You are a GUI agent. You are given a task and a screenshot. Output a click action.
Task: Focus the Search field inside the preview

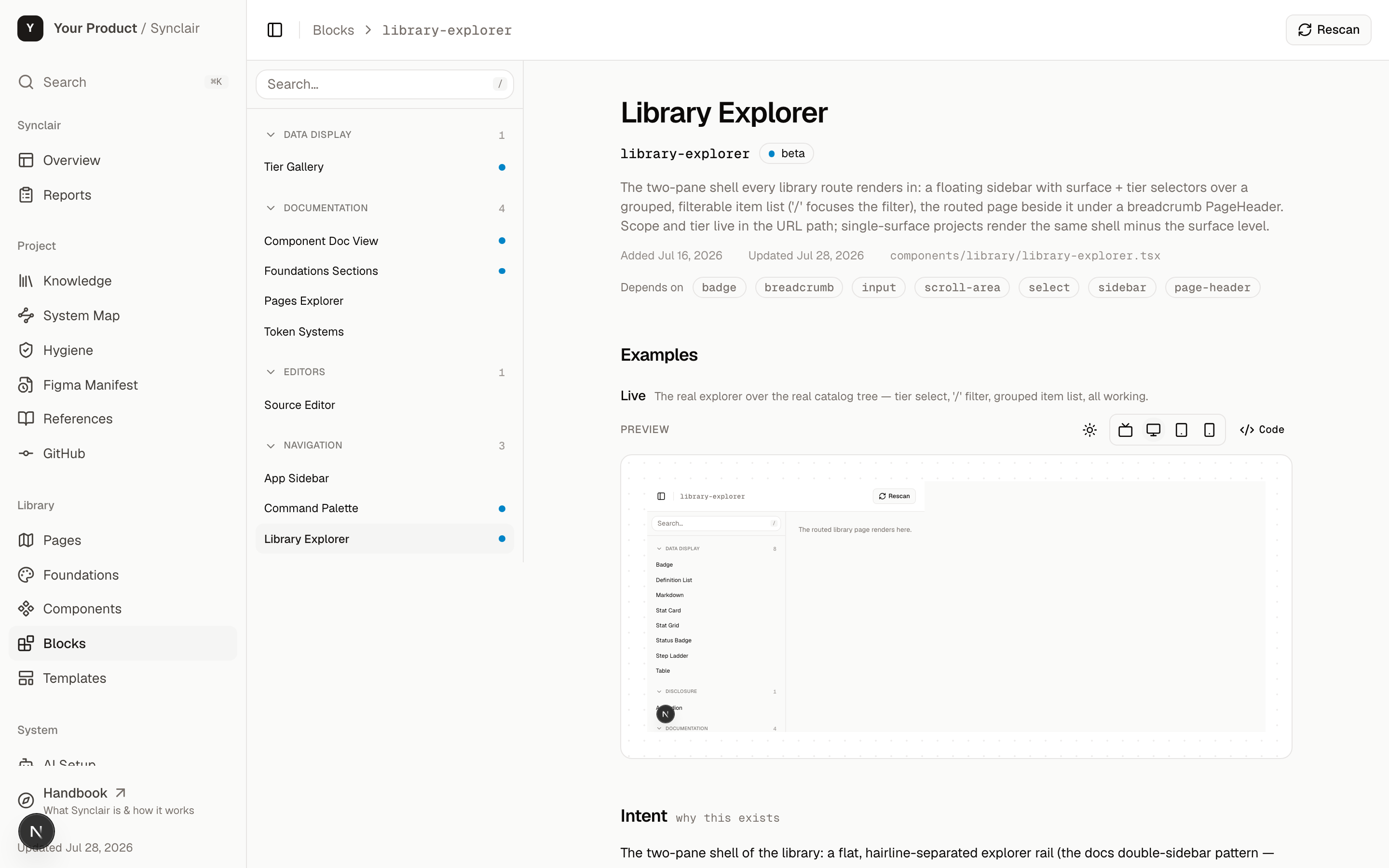[x=716, y=524]
